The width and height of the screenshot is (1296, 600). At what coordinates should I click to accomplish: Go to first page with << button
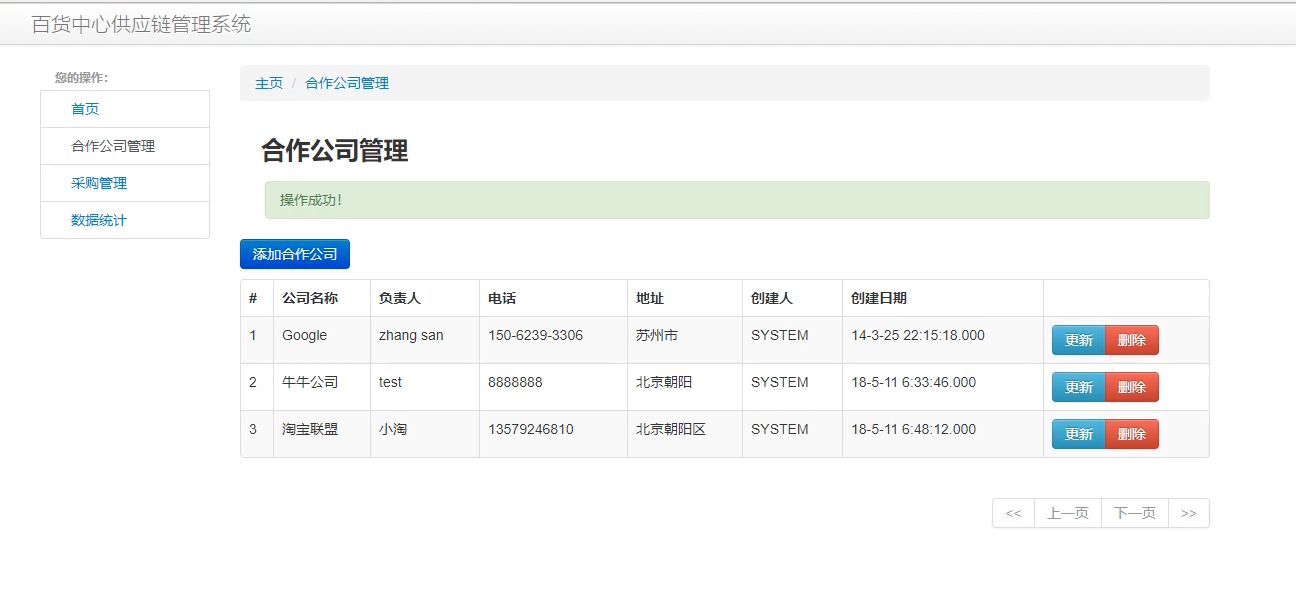(1013, 513)
